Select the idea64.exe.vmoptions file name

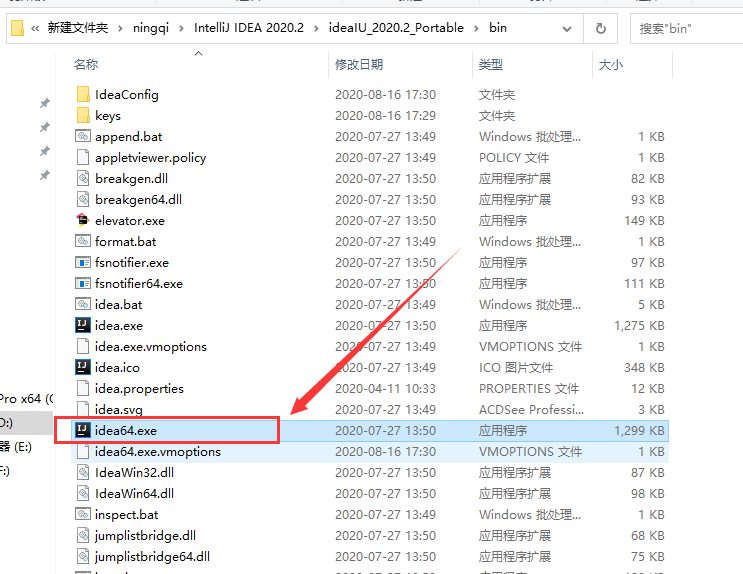click(x=158, y=451)
